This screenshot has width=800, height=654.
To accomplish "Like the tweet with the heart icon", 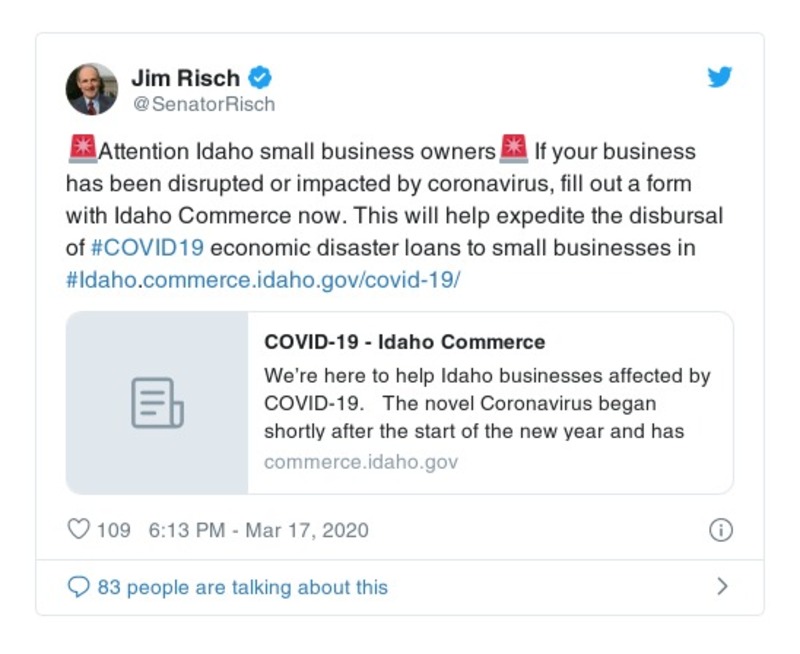I will 78,530.
